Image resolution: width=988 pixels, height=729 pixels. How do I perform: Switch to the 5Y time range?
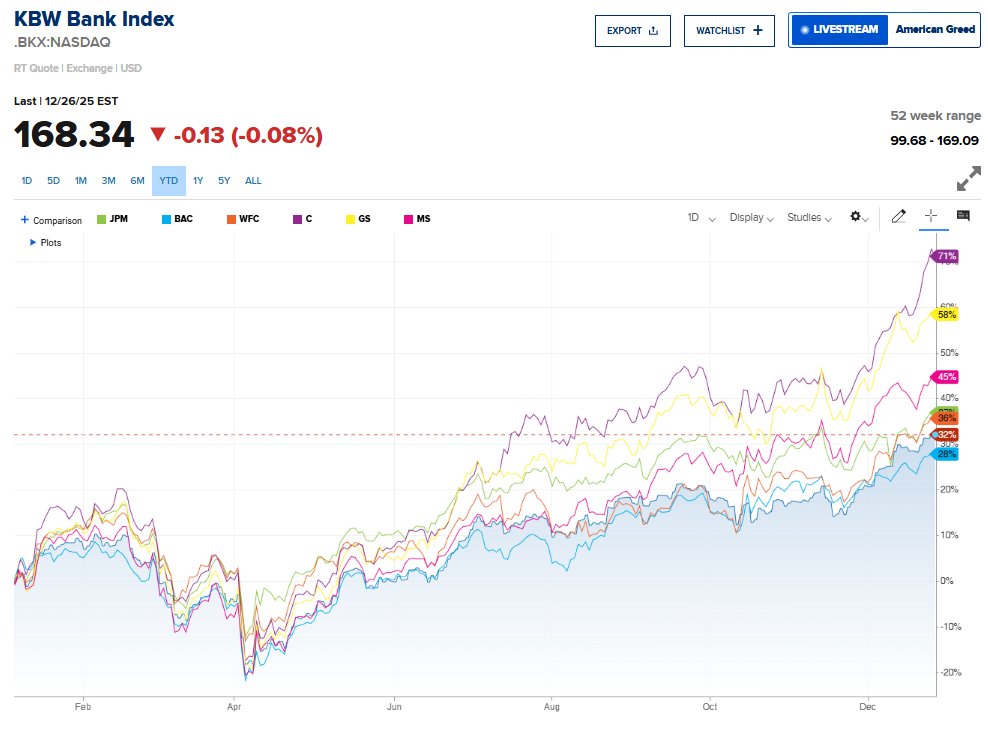pyautogui.click(x=224, y=181)
